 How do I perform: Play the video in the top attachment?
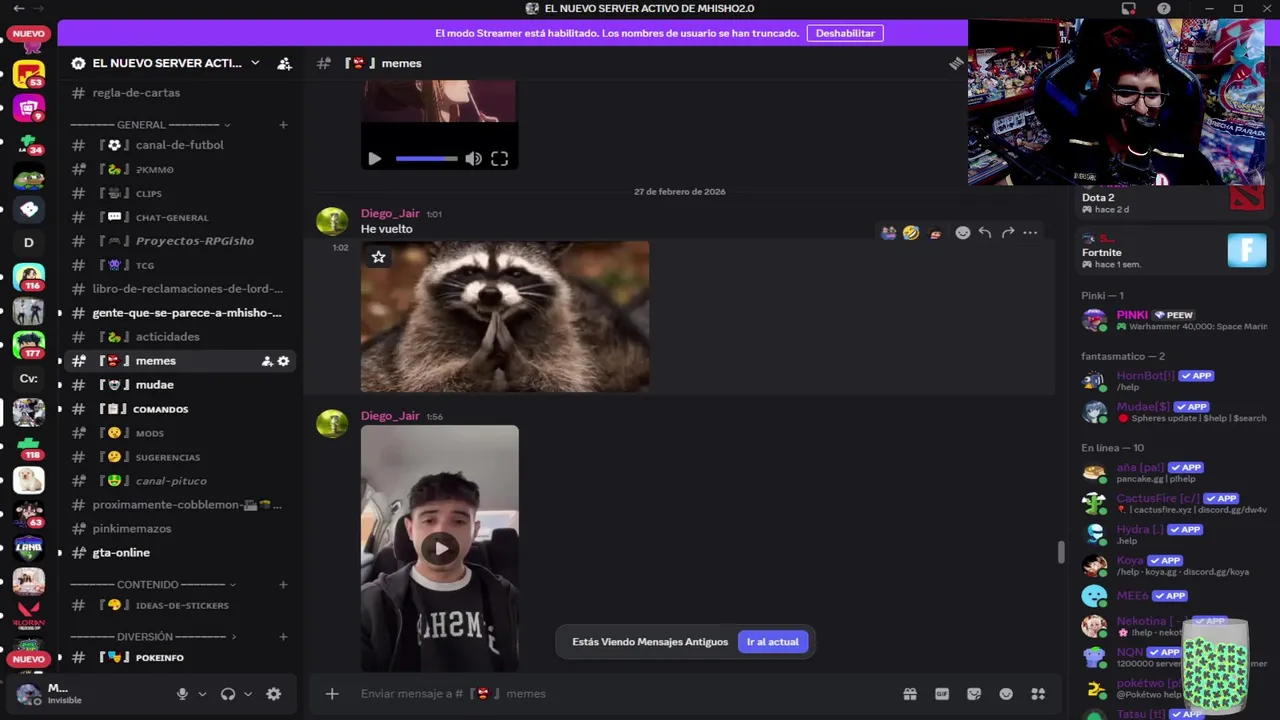375,158
